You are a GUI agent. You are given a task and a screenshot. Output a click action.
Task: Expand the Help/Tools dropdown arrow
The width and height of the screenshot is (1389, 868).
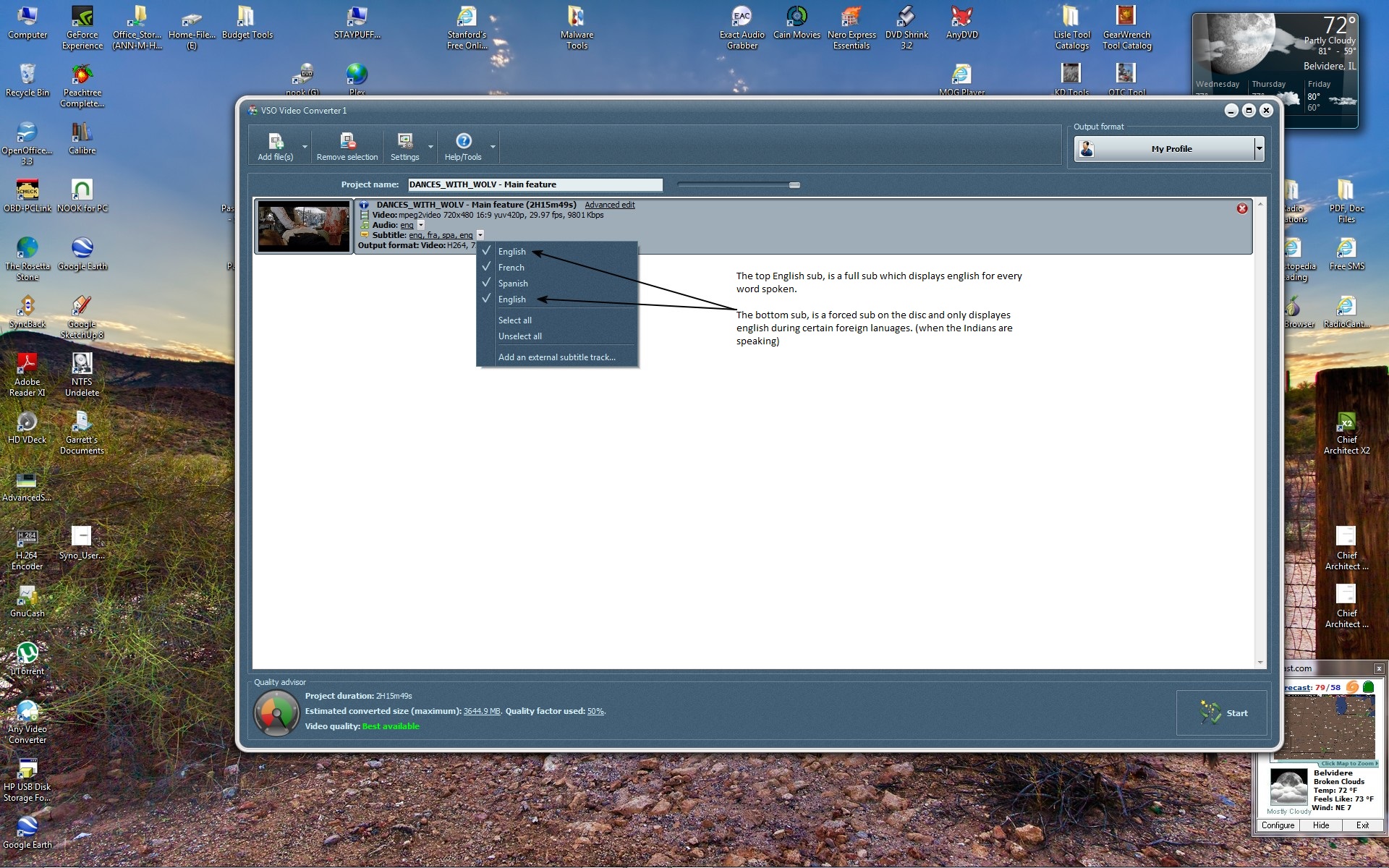493,147
